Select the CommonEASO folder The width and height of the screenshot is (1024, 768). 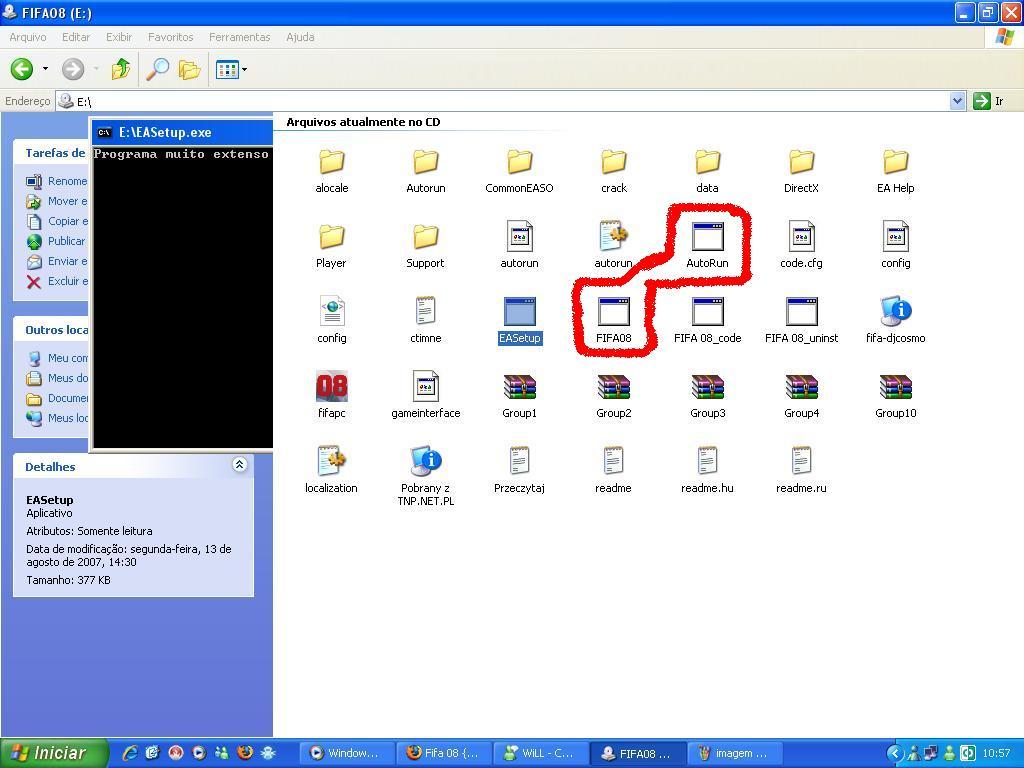coord(519,171)
